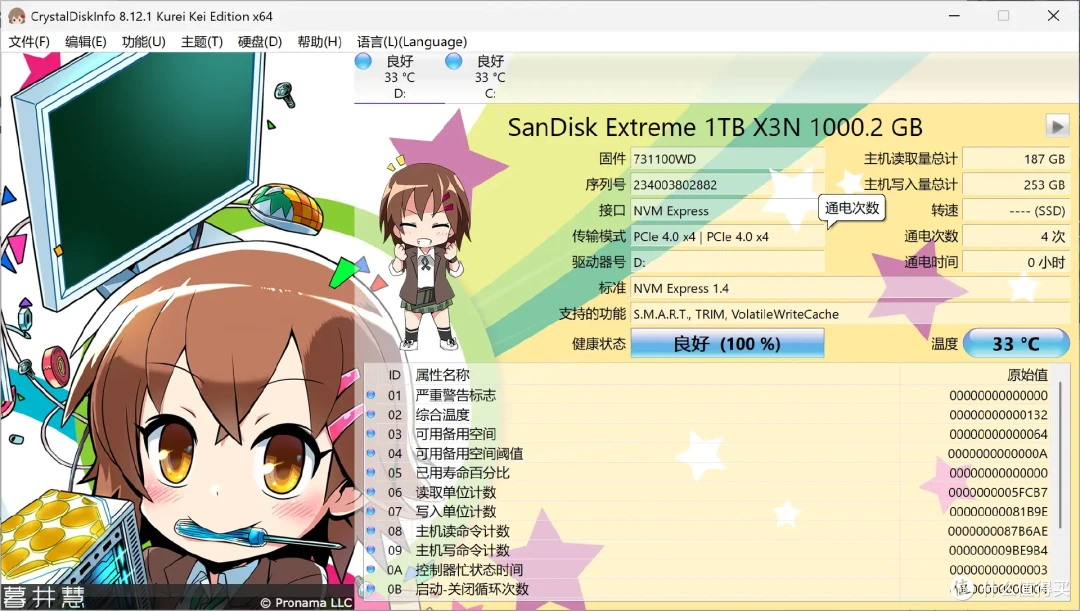Click status dot for attribute 09
1080x611 pixels.
[371, 550]
